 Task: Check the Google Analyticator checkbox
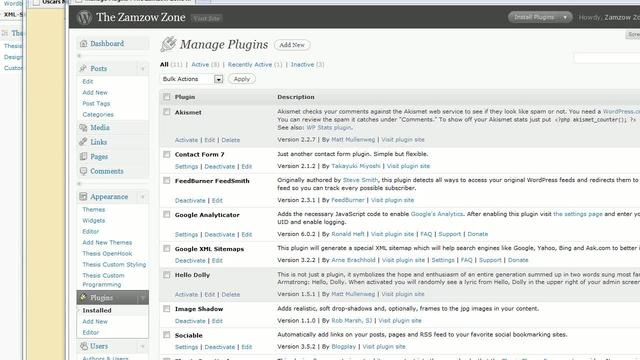point(167,214)
